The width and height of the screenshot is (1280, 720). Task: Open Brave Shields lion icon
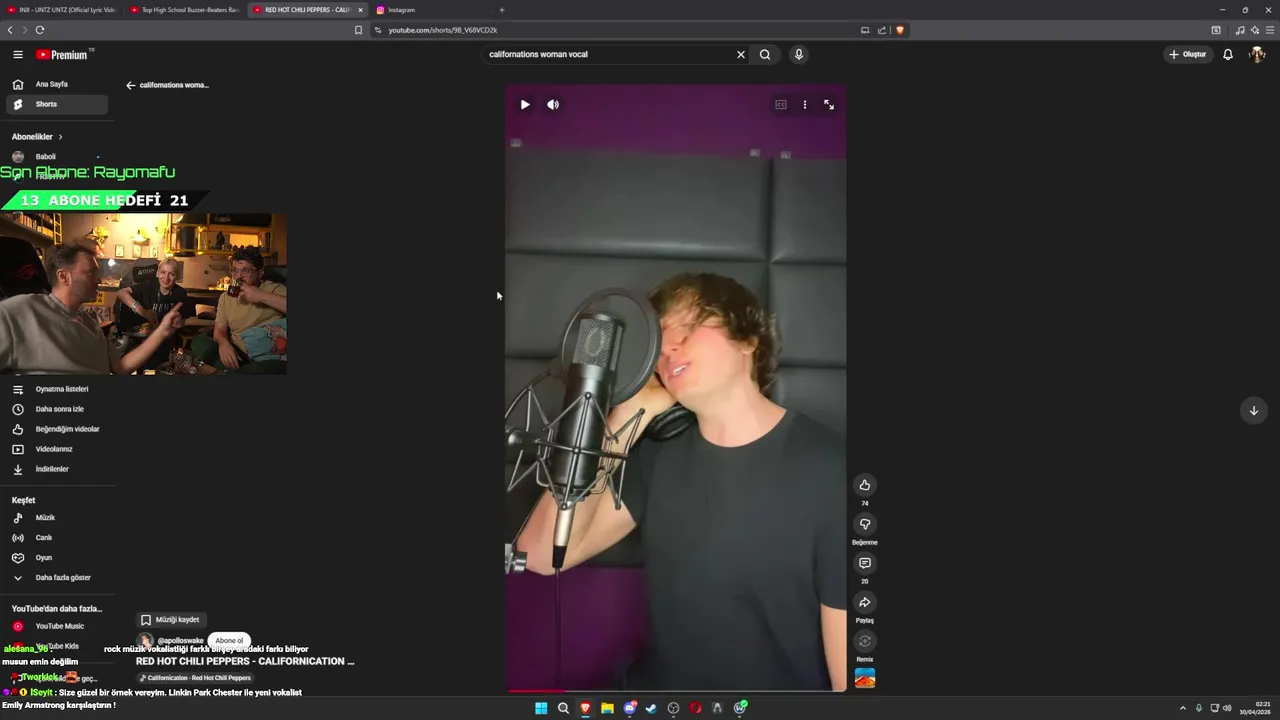tap(899, 30)
